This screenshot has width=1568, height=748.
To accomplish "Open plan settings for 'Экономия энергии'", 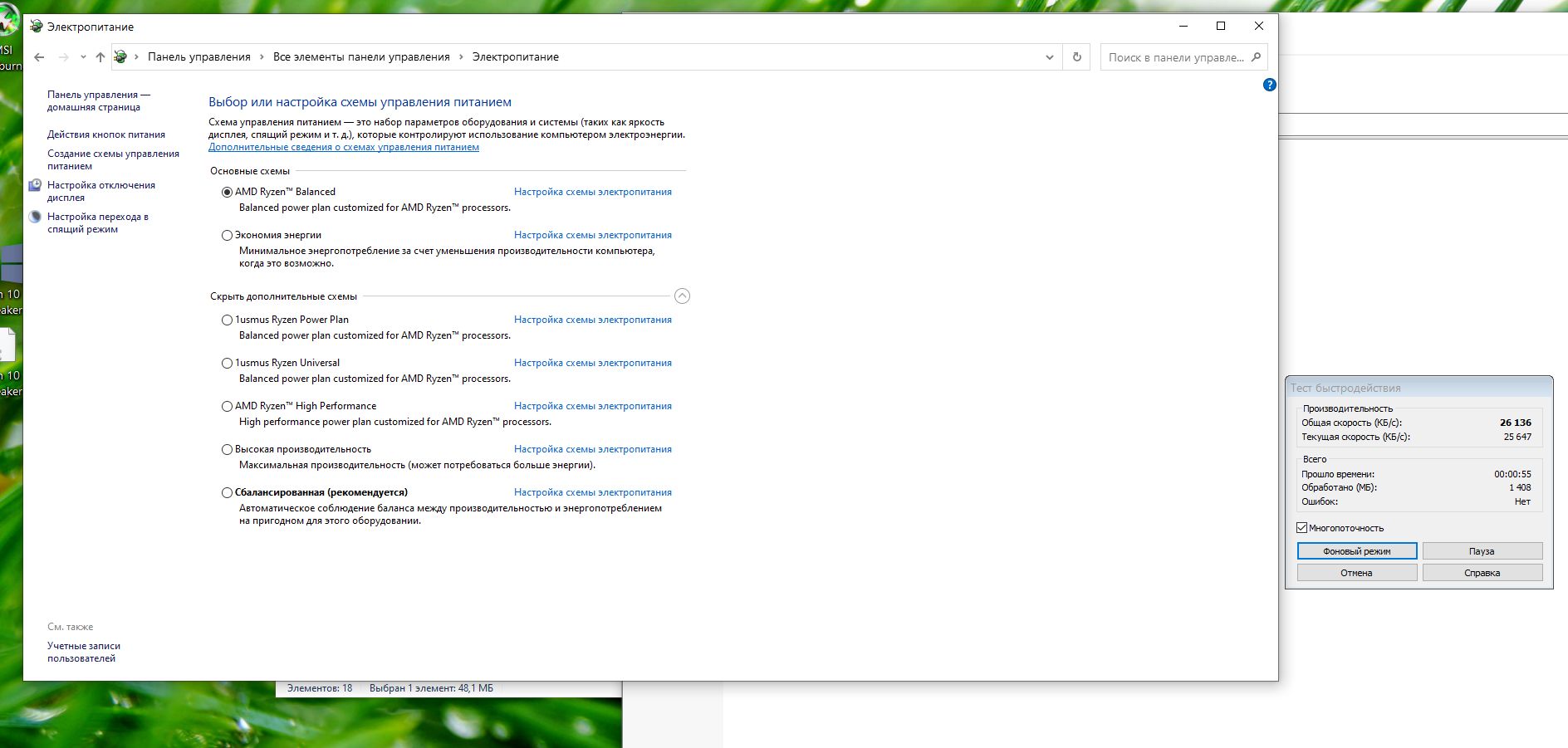I will [593, 235].
